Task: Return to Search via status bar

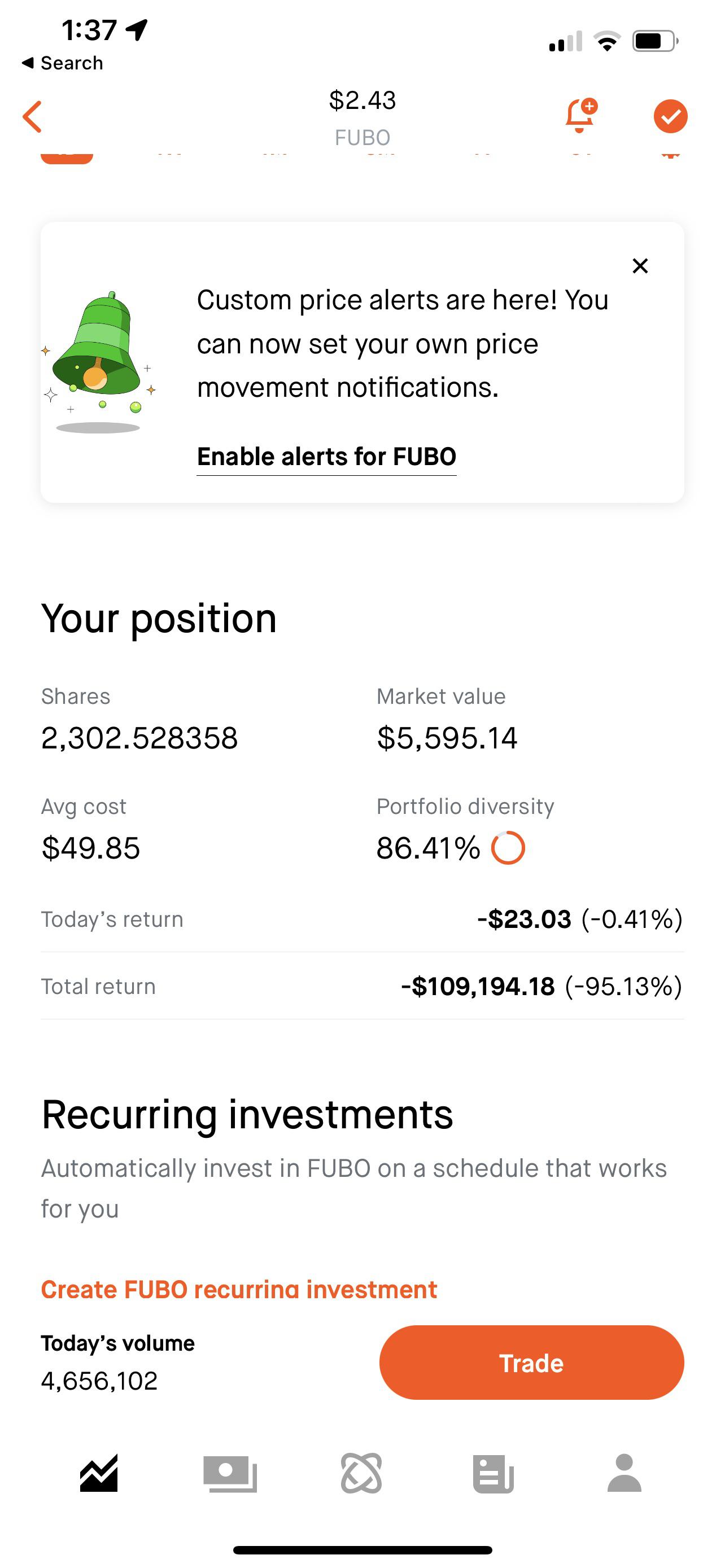Action: pyautogui.click(x=63, y=63)
